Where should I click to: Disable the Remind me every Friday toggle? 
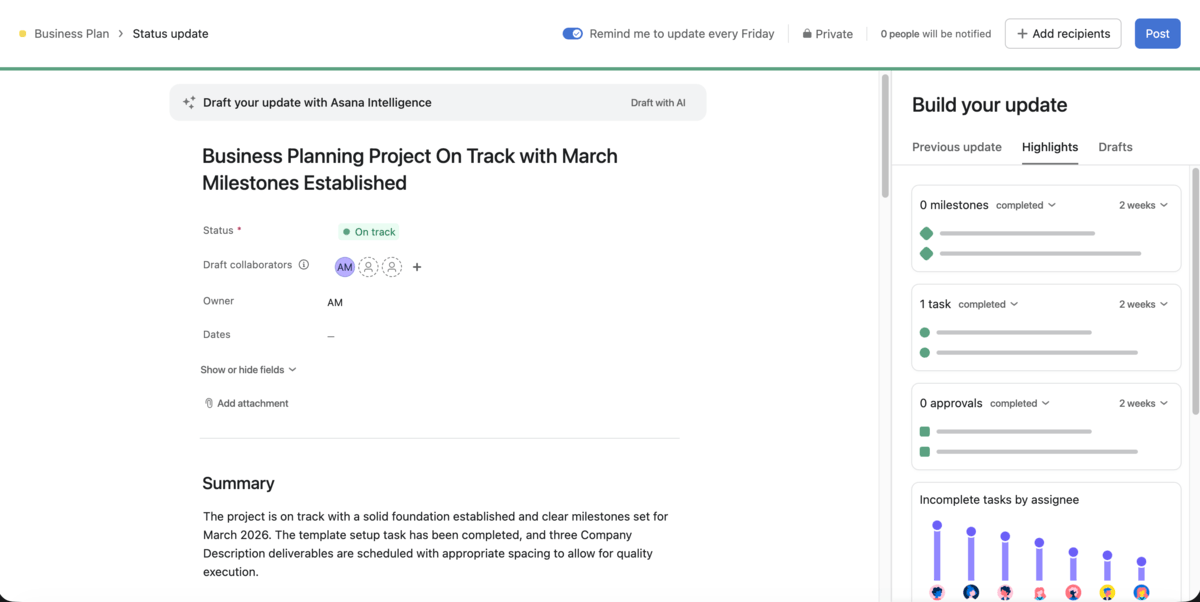572,33
